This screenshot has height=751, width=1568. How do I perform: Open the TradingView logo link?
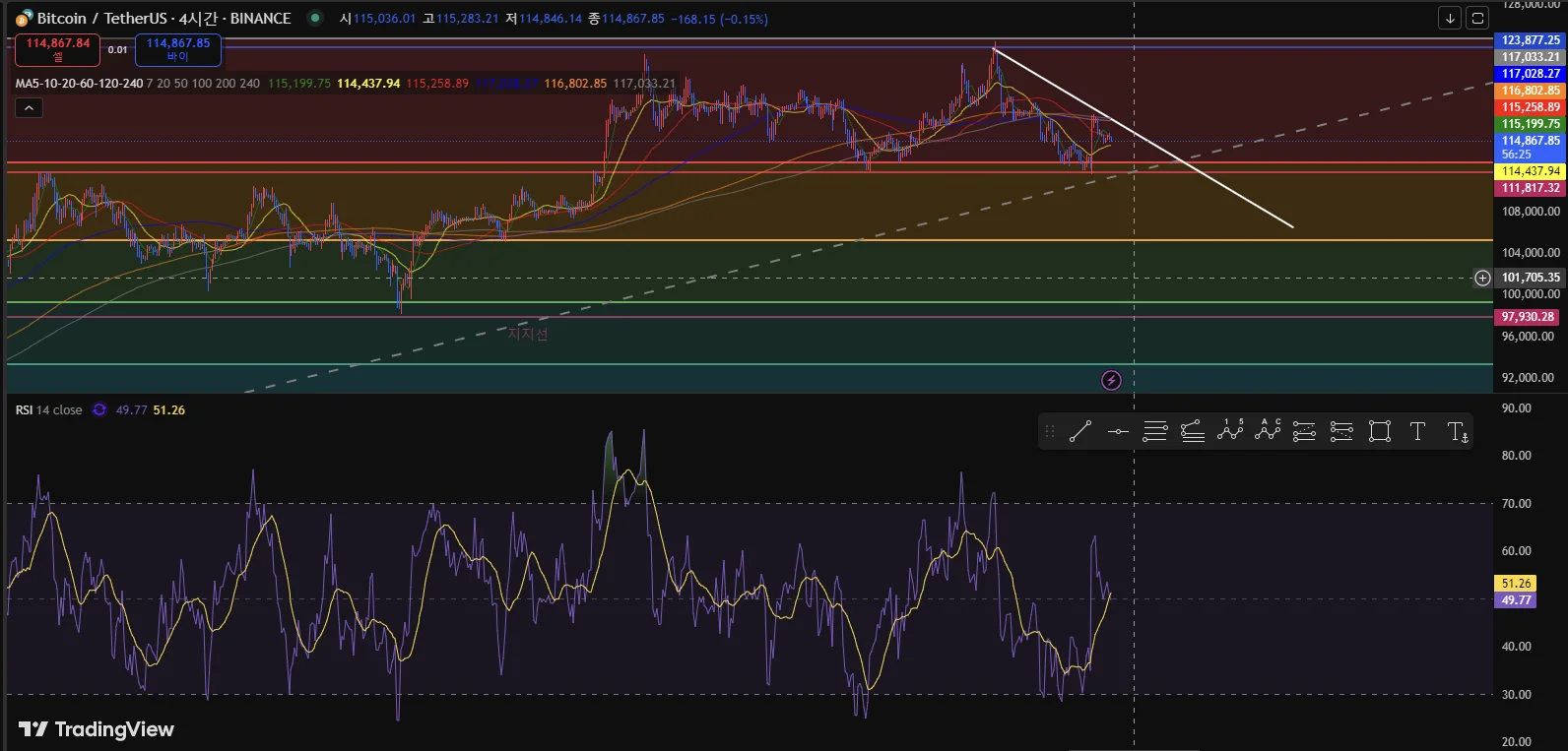coord(97,729)
